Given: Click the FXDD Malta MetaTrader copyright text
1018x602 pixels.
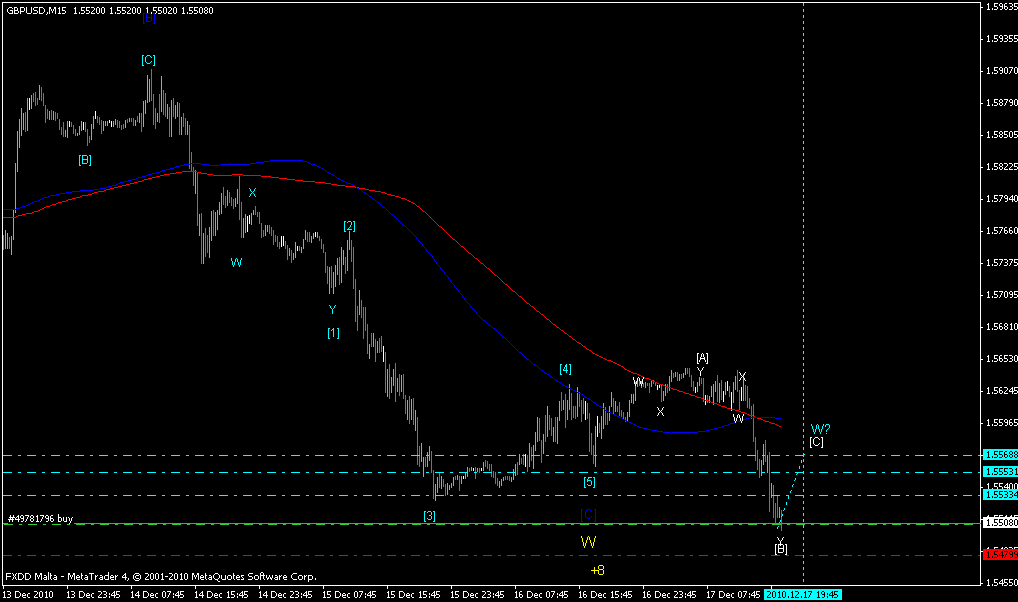Looking at the screenshot, I should click(x=161, y=576).
